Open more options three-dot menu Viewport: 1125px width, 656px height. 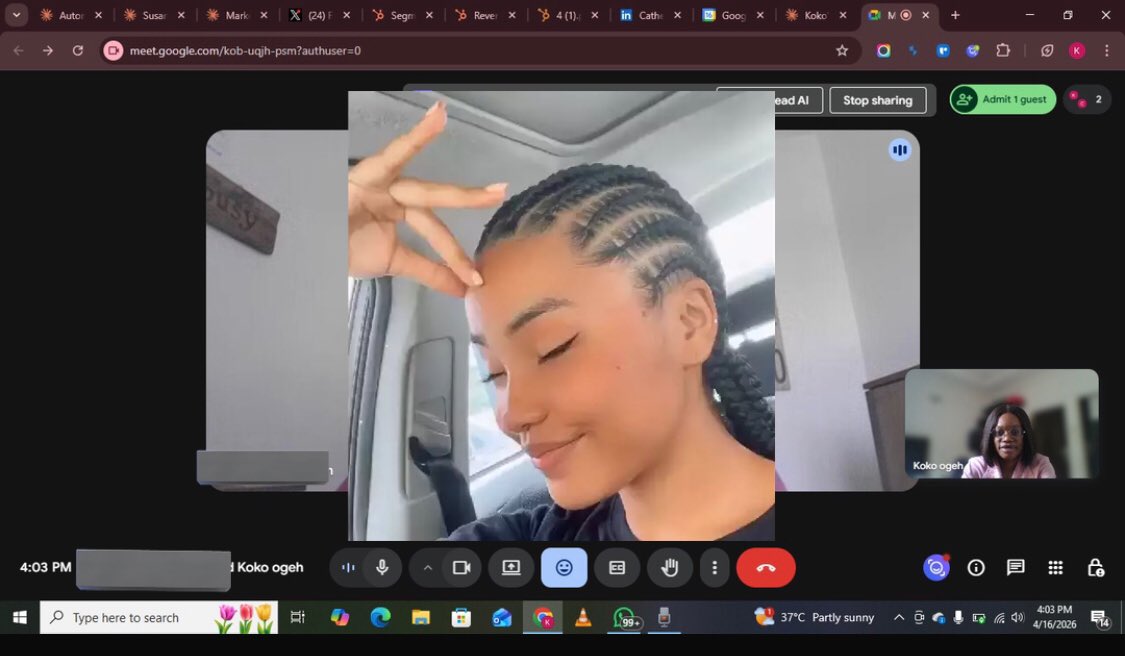[x=715, y=568]
